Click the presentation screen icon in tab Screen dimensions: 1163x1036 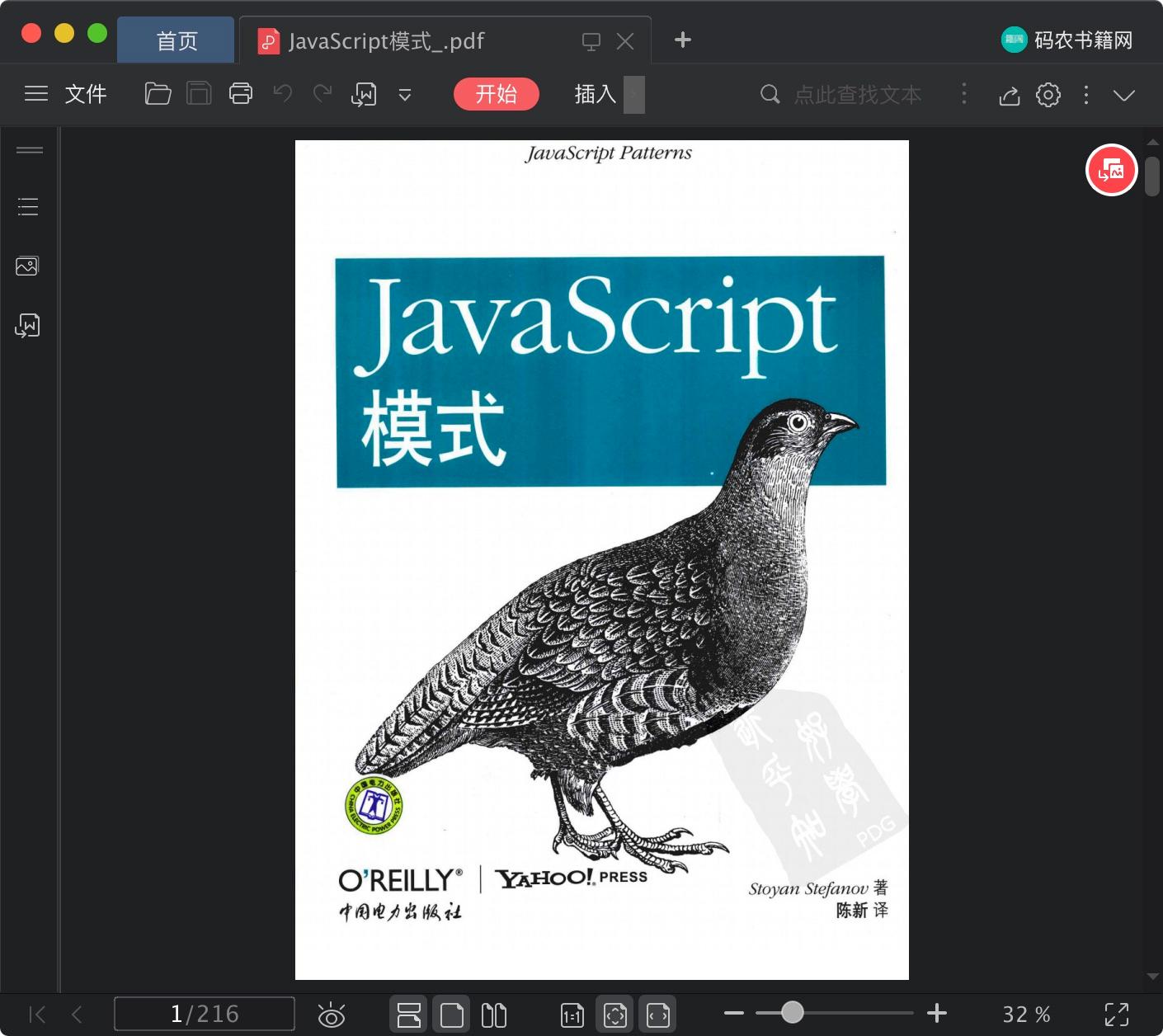coord(591,41)
